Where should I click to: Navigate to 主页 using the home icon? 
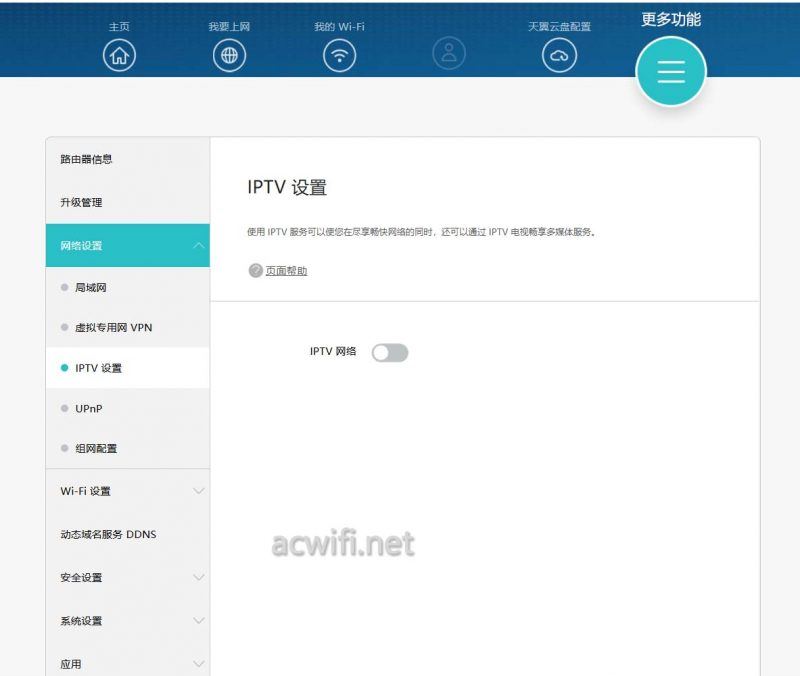click(119, 56)
